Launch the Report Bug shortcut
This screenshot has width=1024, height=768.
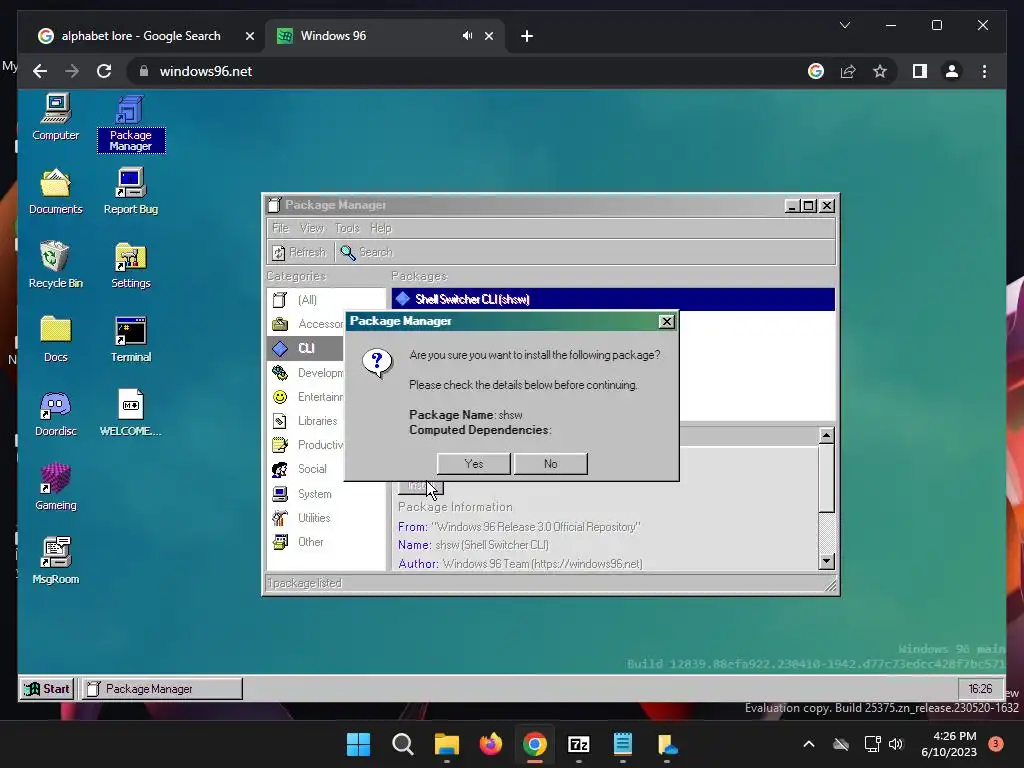click(131, 192)
